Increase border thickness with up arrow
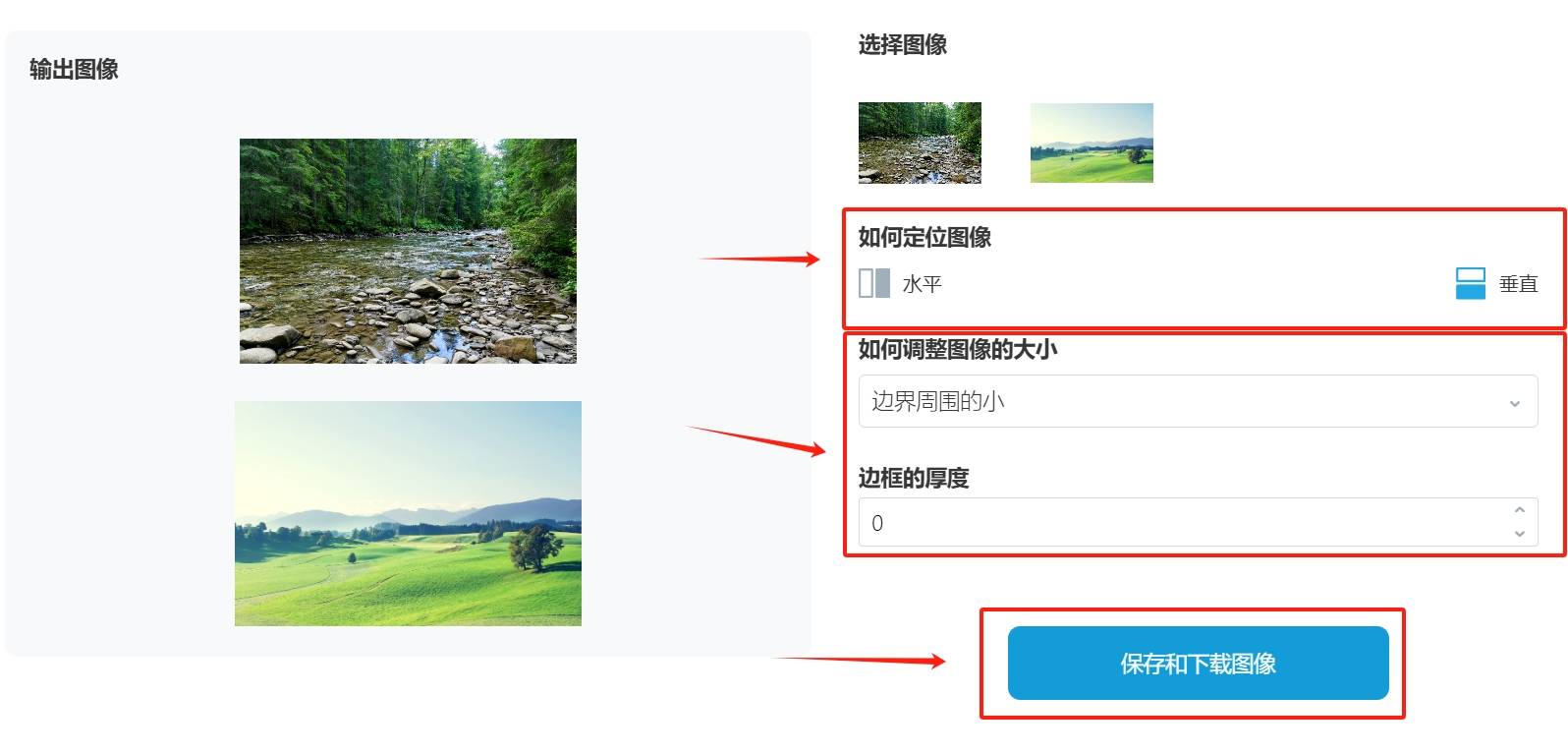The height and width of the screenshot is (753, 1568). click(x=1519, y=510)
